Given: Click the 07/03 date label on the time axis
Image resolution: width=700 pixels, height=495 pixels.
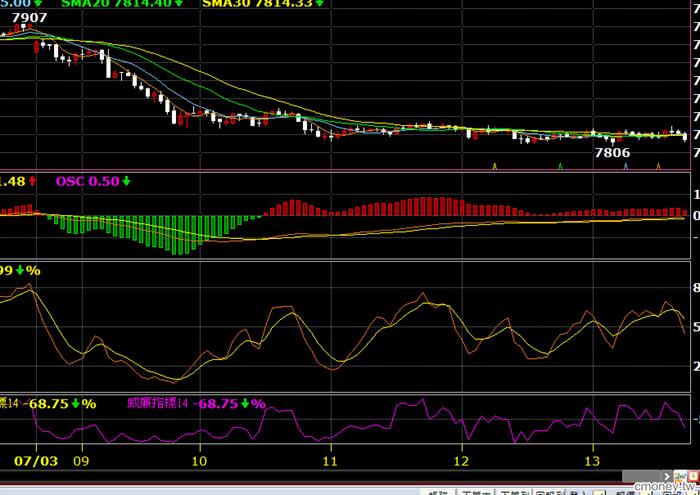Looking at the screenshot, I should click(36, 461).
